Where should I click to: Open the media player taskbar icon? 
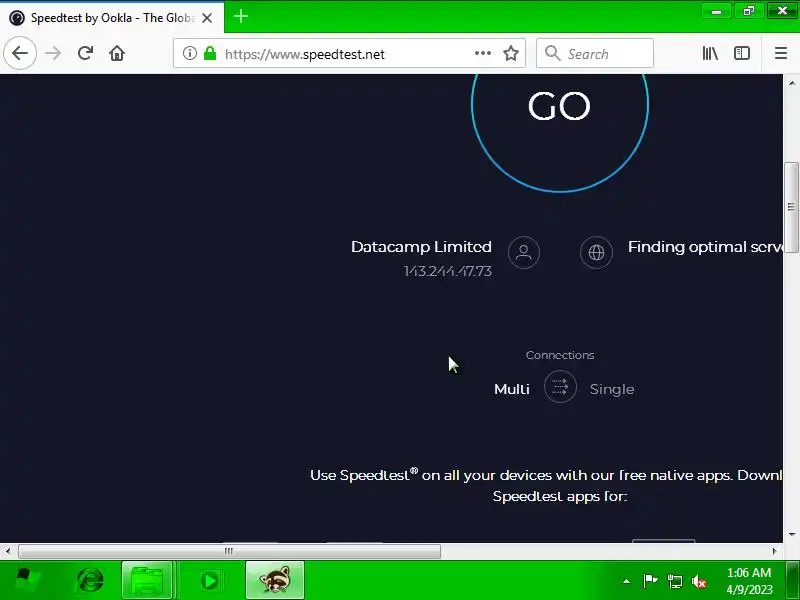tap(209, 580)
